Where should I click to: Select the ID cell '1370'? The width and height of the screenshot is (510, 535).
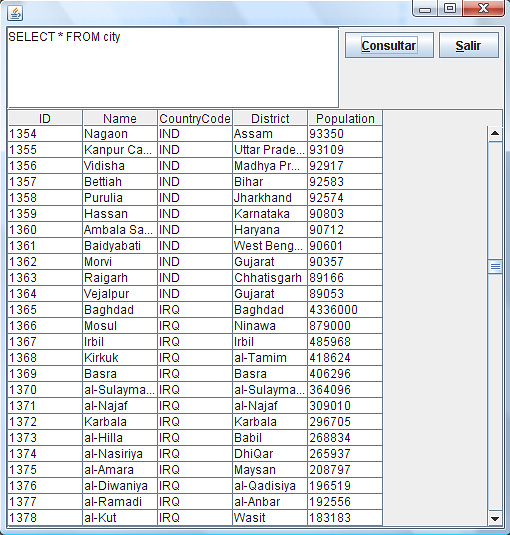tap(45, 390)
